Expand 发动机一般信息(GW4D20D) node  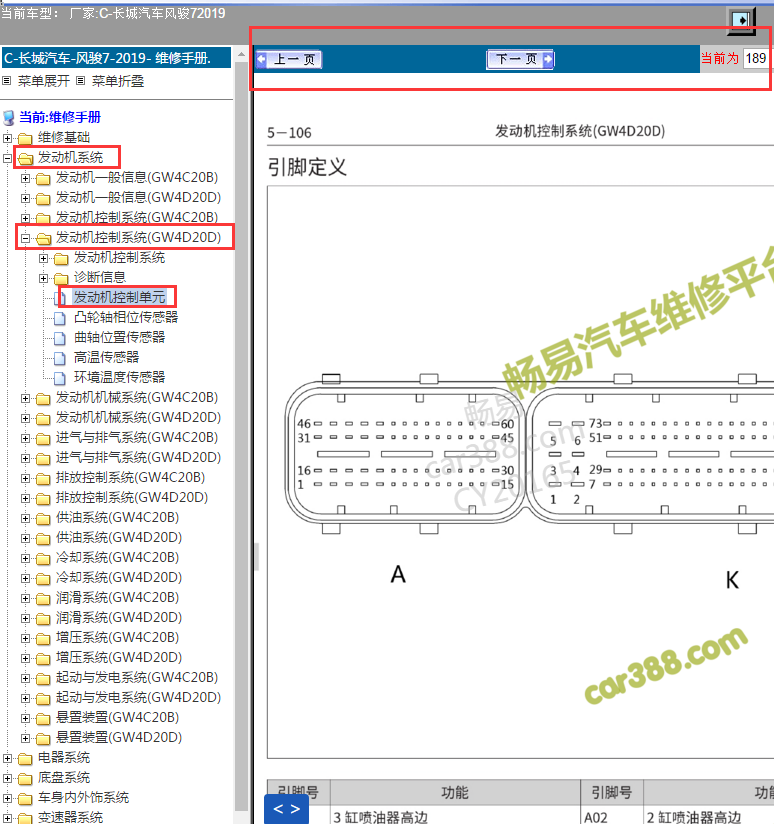(x=25, y=198)
